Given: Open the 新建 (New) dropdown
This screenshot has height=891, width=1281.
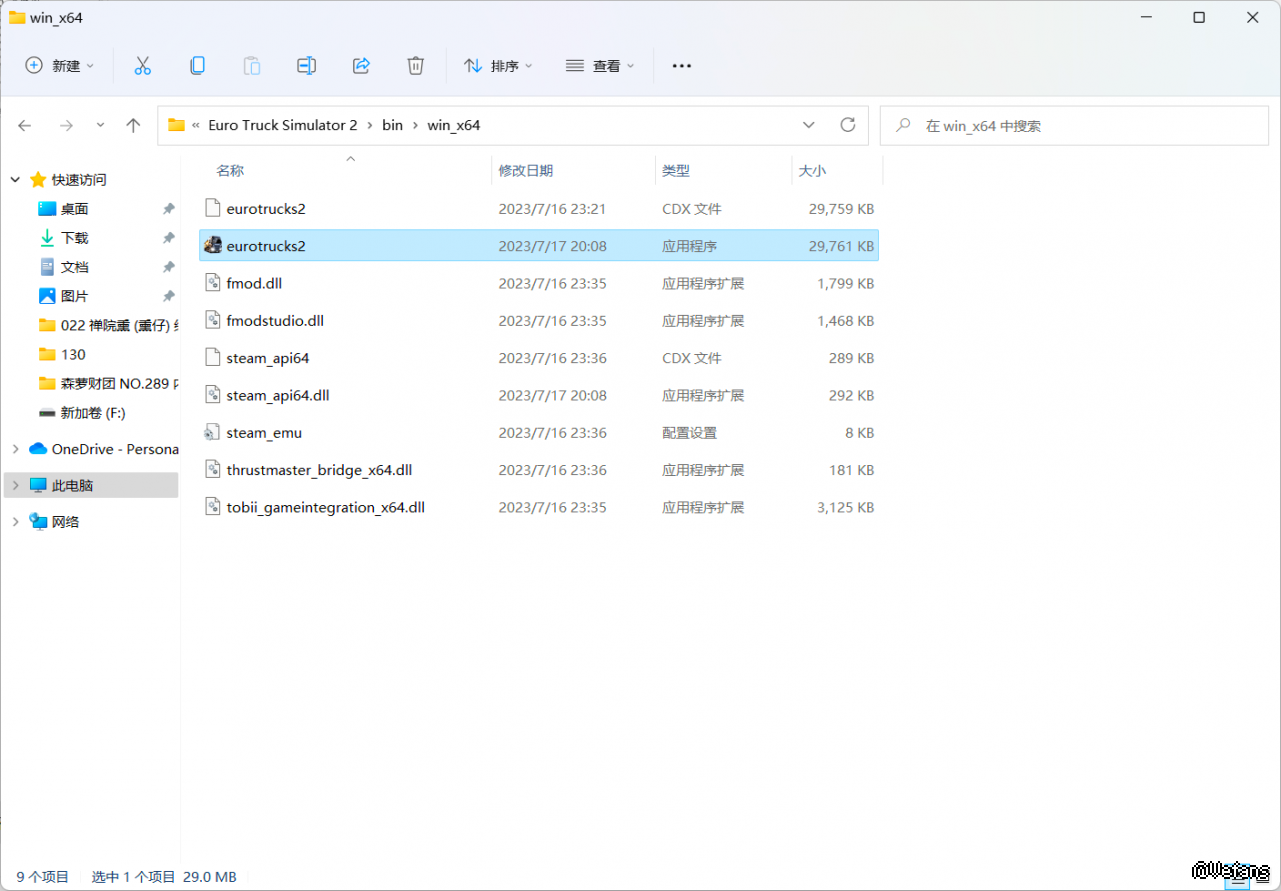Looking at the screenshot, I should click(60, 66).
